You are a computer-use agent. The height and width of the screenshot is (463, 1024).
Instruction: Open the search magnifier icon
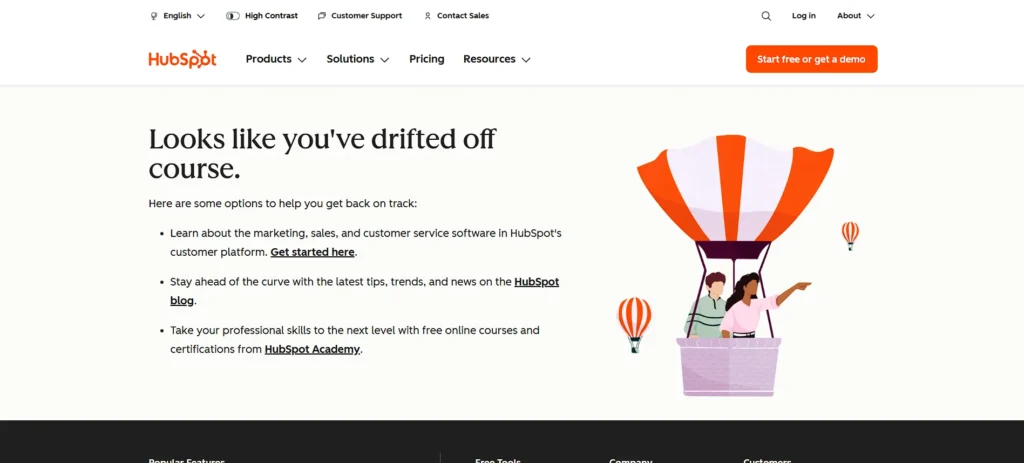(x=766, y=16)
